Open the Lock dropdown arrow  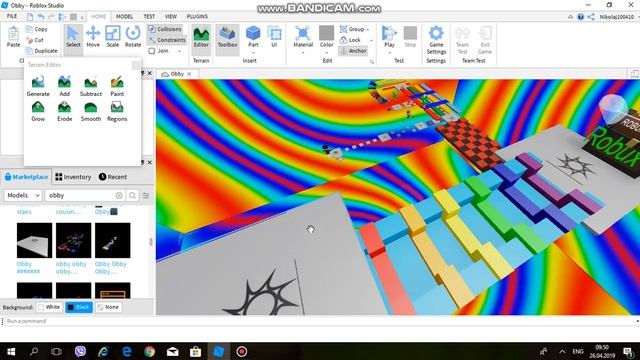371,40
